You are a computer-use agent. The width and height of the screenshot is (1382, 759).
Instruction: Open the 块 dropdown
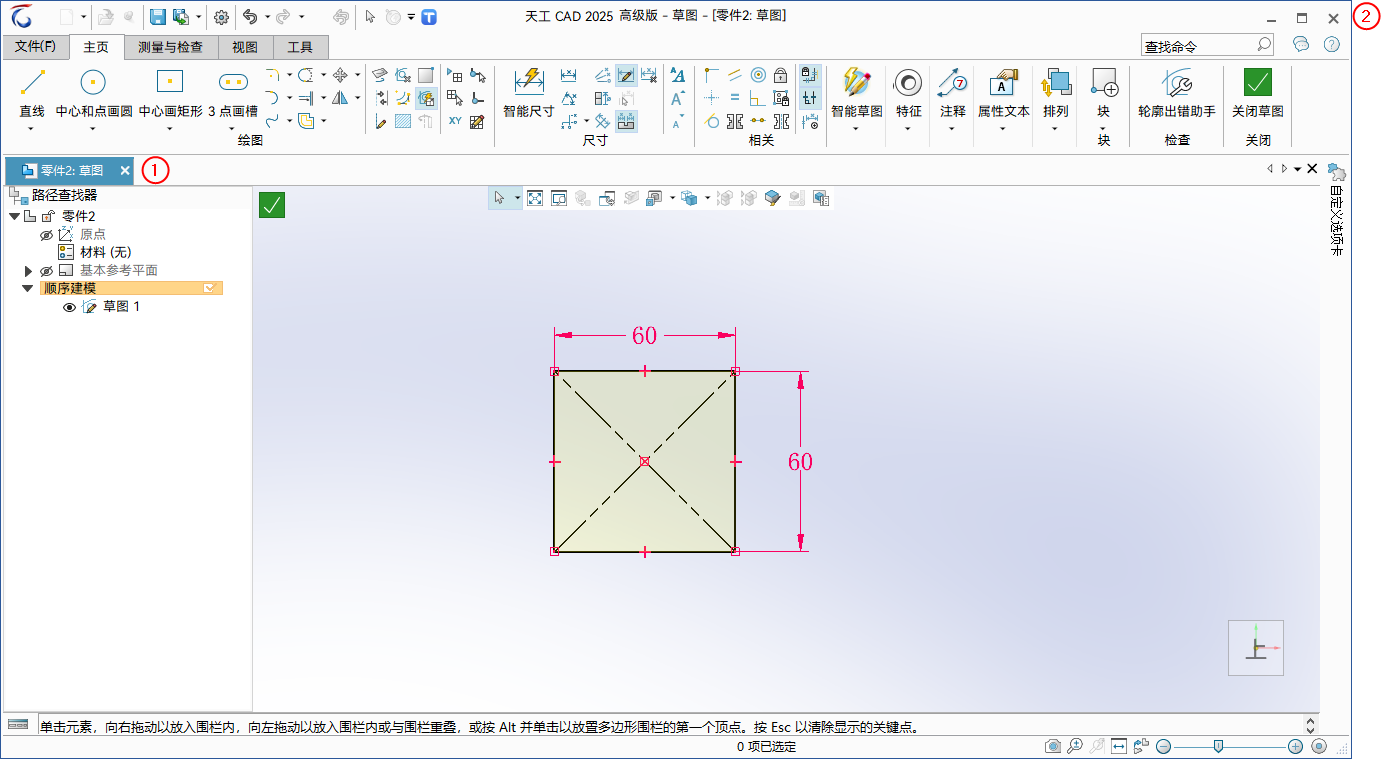coord(1103,129)
